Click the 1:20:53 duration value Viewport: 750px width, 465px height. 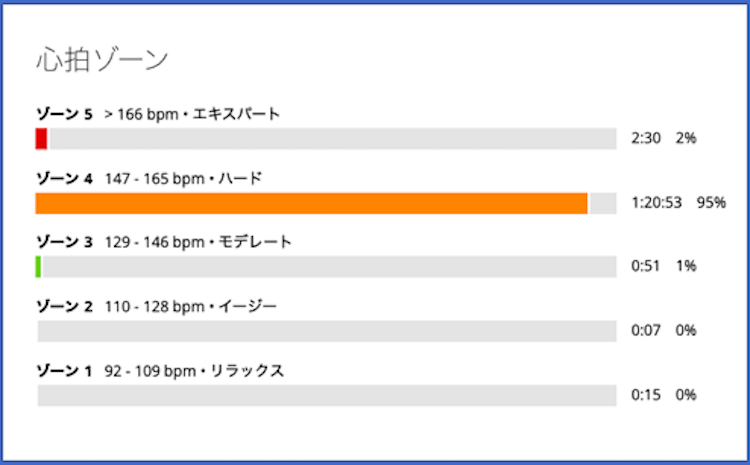pos(656,203)
